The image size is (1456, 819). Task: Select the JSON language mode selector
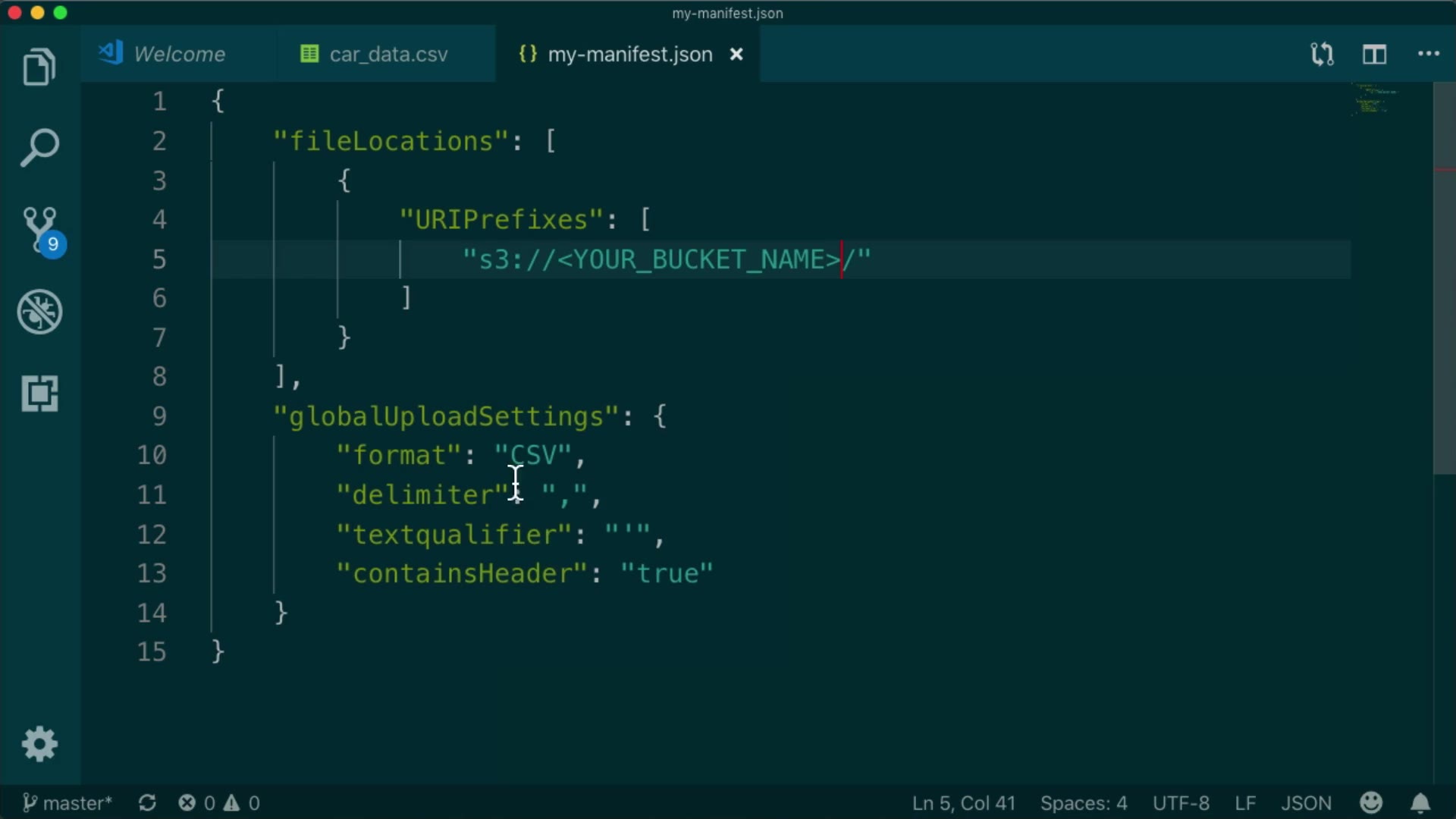point(1306,803)
